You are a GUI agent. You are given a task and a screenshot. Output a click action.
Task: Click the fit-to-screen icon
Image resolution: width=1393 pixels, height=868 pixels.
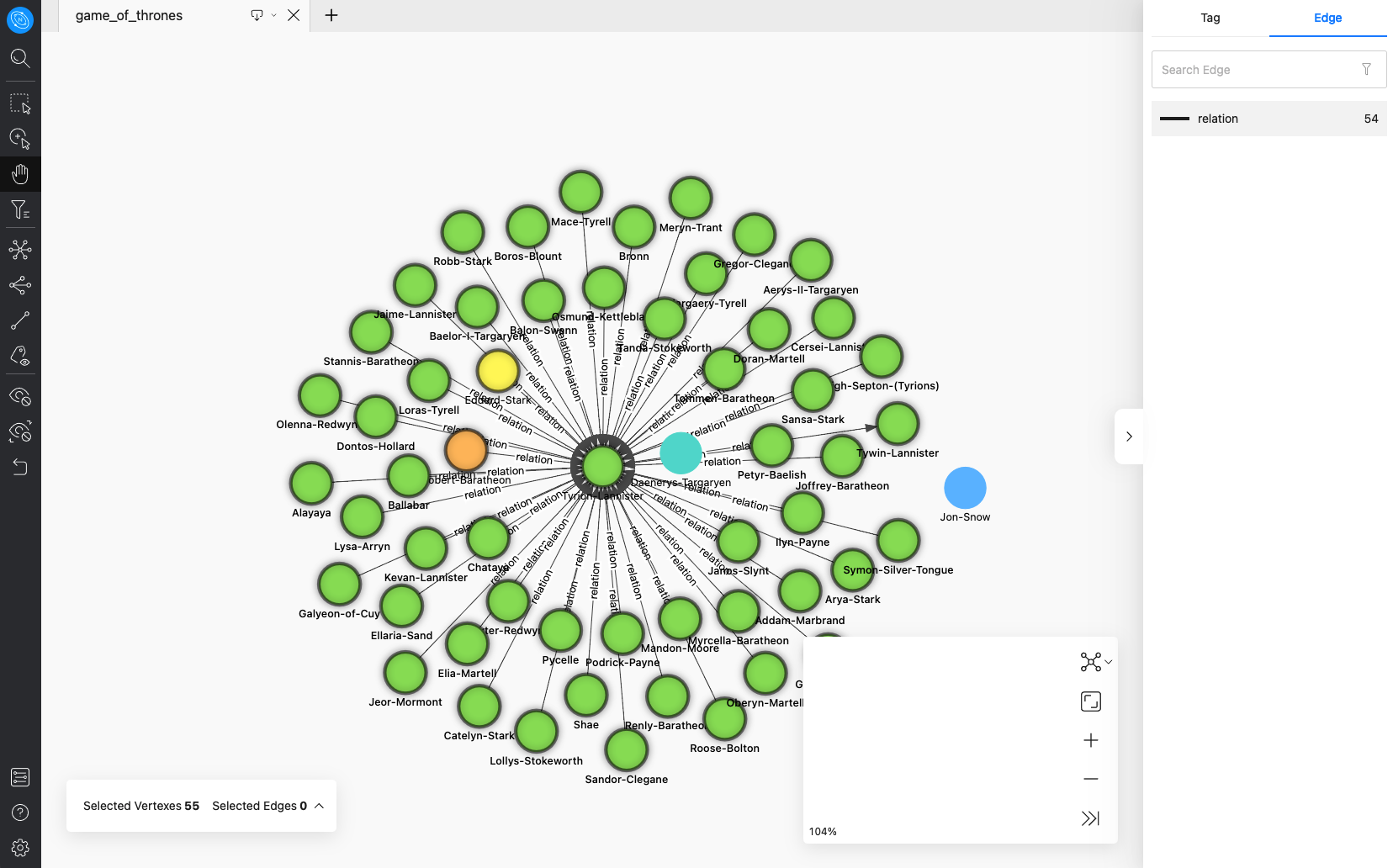tap(1091, 701)
